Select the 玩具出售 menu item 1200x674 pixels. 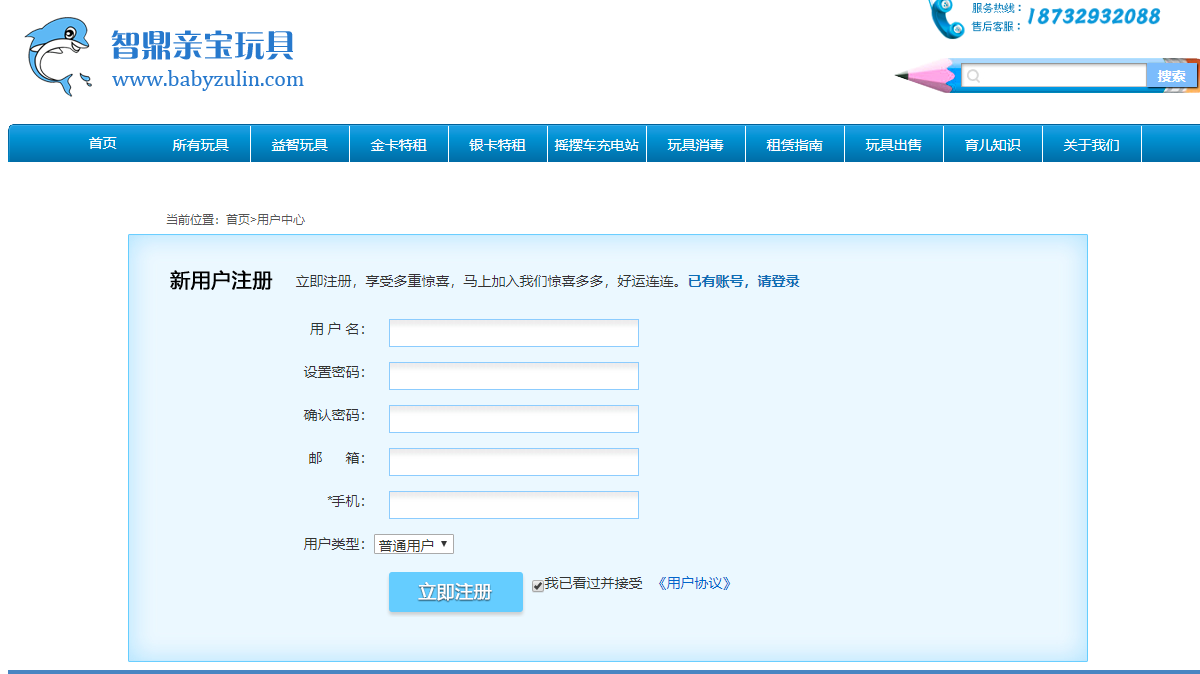click(x=893, y=144)
